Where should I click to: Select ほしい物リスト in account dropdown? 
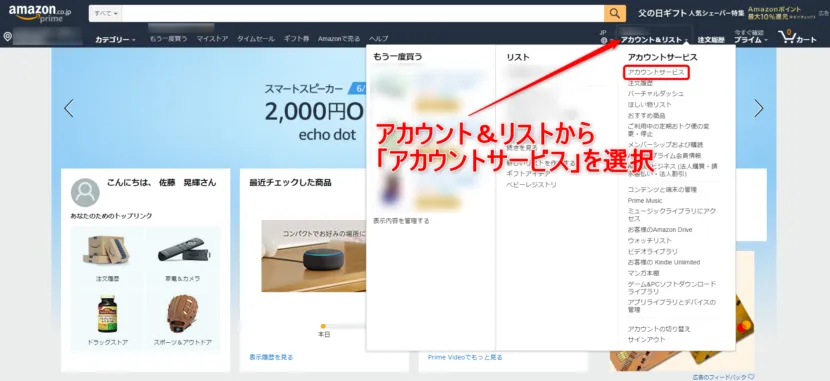coord(649,105)
